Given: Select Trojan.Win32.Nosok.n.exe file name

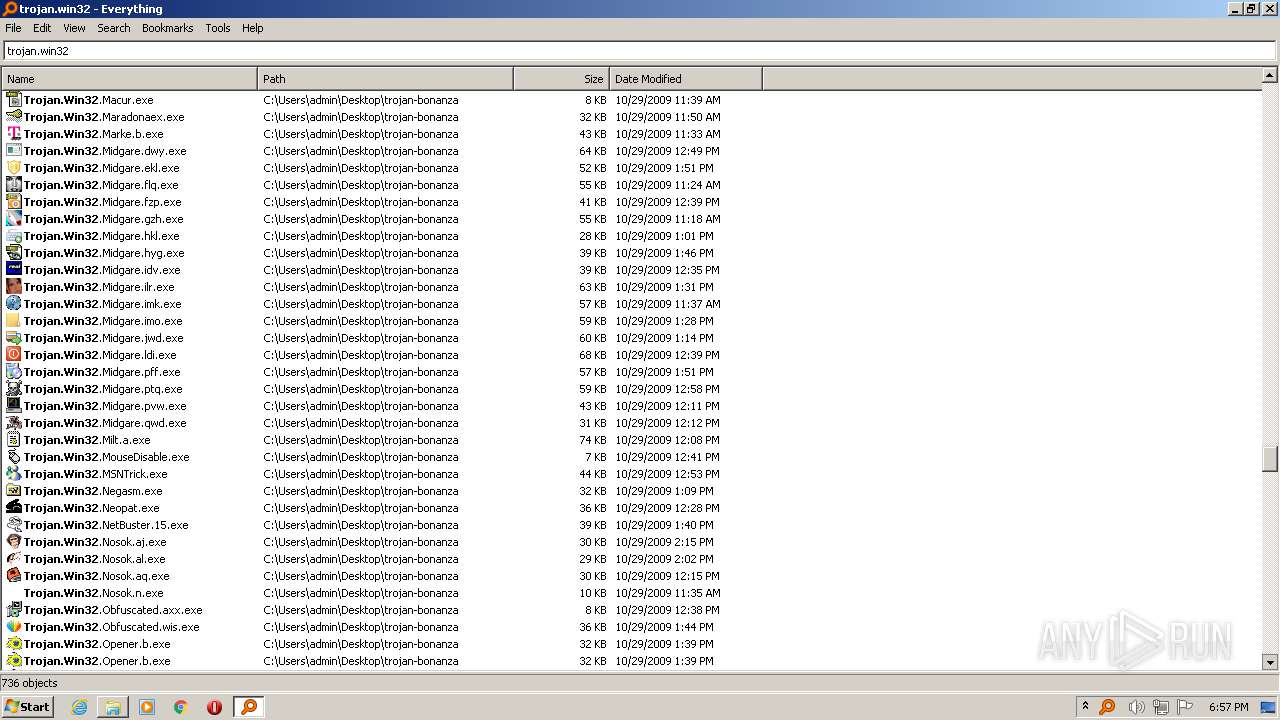Looking at the screenshot, I should point(93,593).
